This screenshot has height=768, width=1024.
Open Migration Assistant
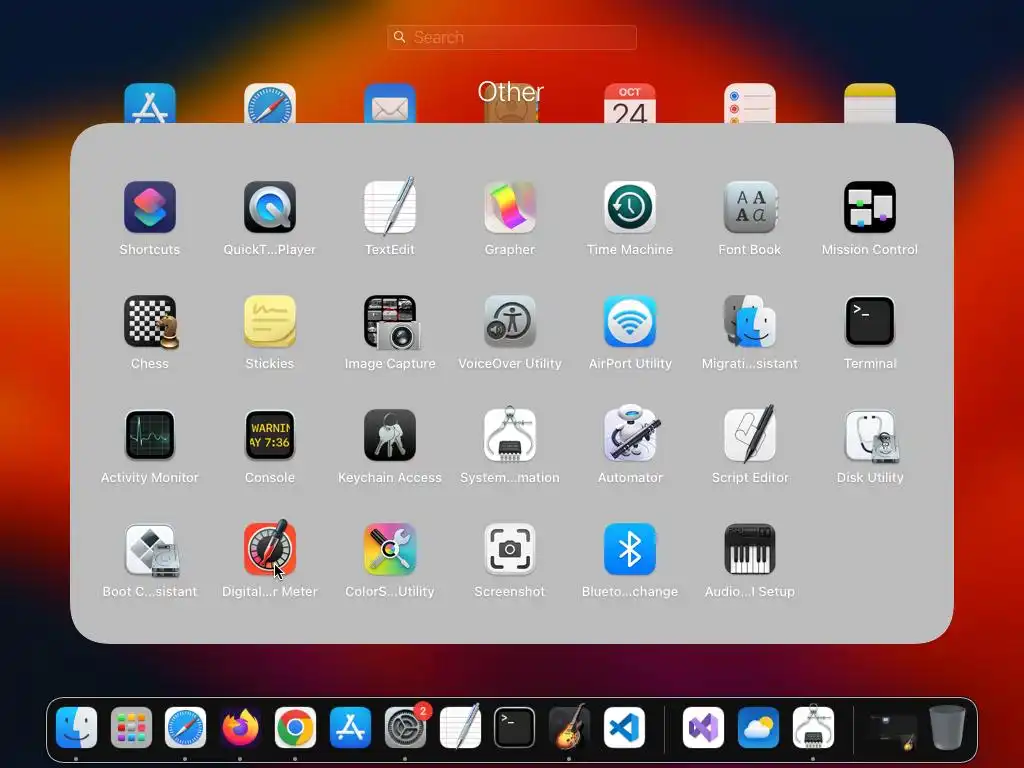click(750, 321)
